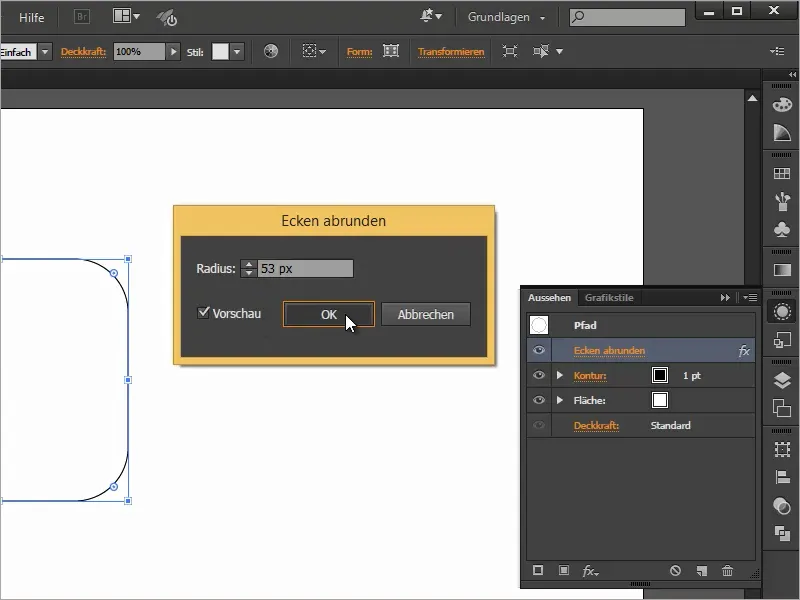Click the Pfad thumbnail in Aussehen panel

(539, 325)
